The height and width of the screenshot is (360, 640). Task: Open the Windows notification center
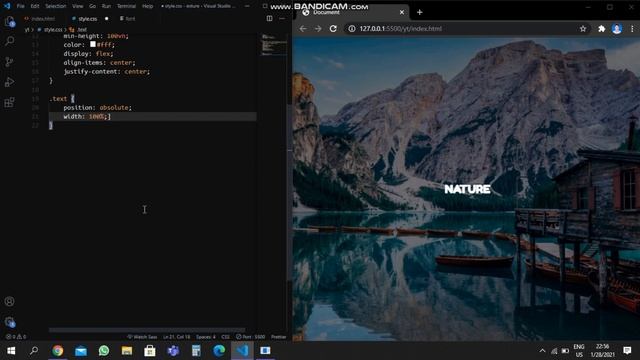(x=627, y=351)
